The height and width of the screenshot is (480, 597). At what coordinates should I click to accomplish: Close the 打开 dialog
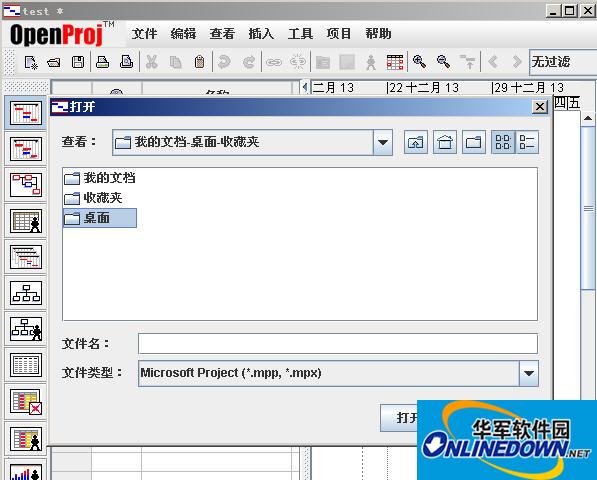click(540, 107)
